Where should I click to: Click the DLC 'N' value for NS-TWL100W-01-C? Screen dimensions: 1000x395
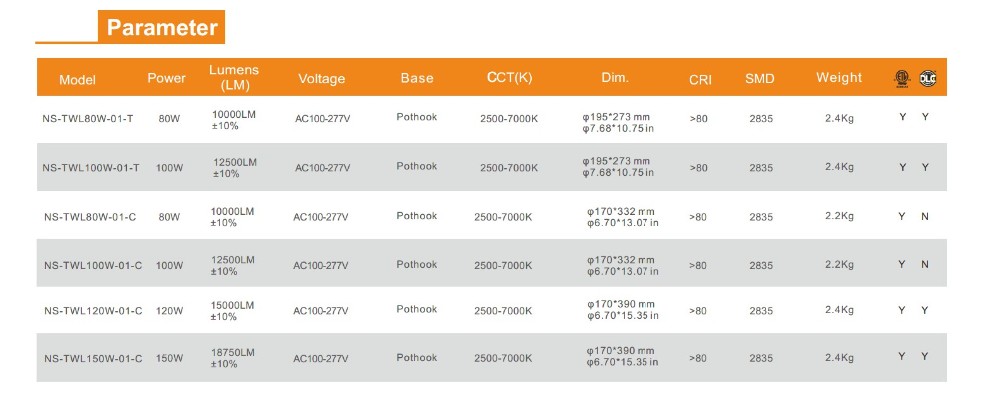point(925,264)
